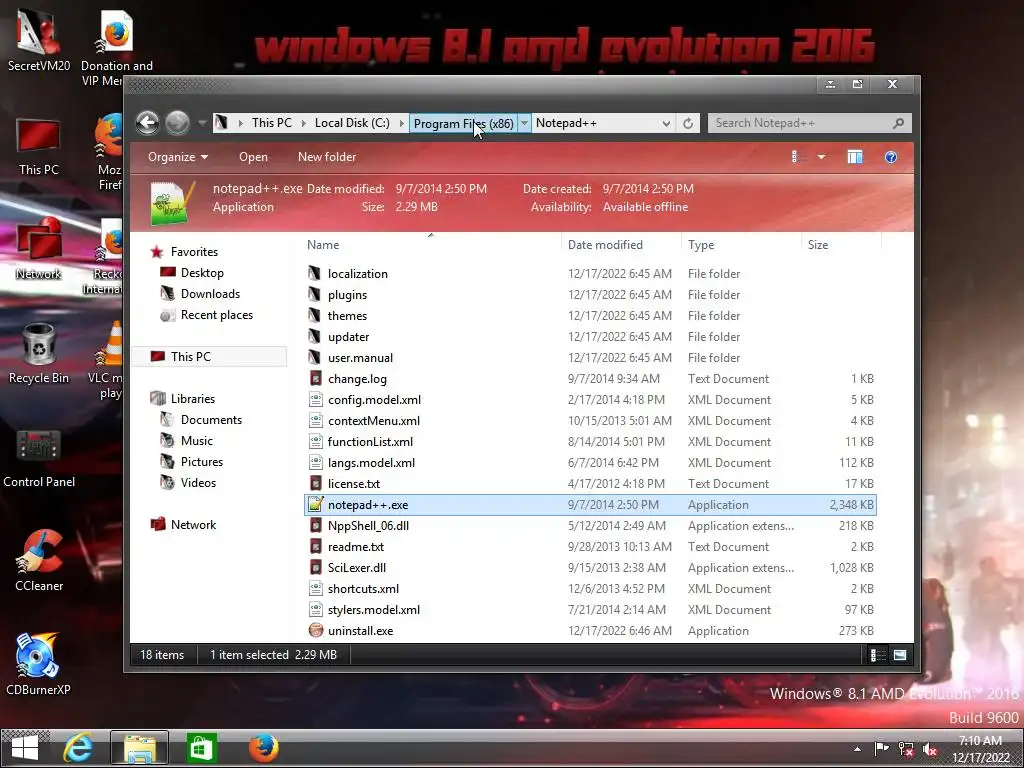The width and height of the screenshot is (1024, 768).
Task: Select Favorites in navigation pane
Action: click(x=194, y=251)
